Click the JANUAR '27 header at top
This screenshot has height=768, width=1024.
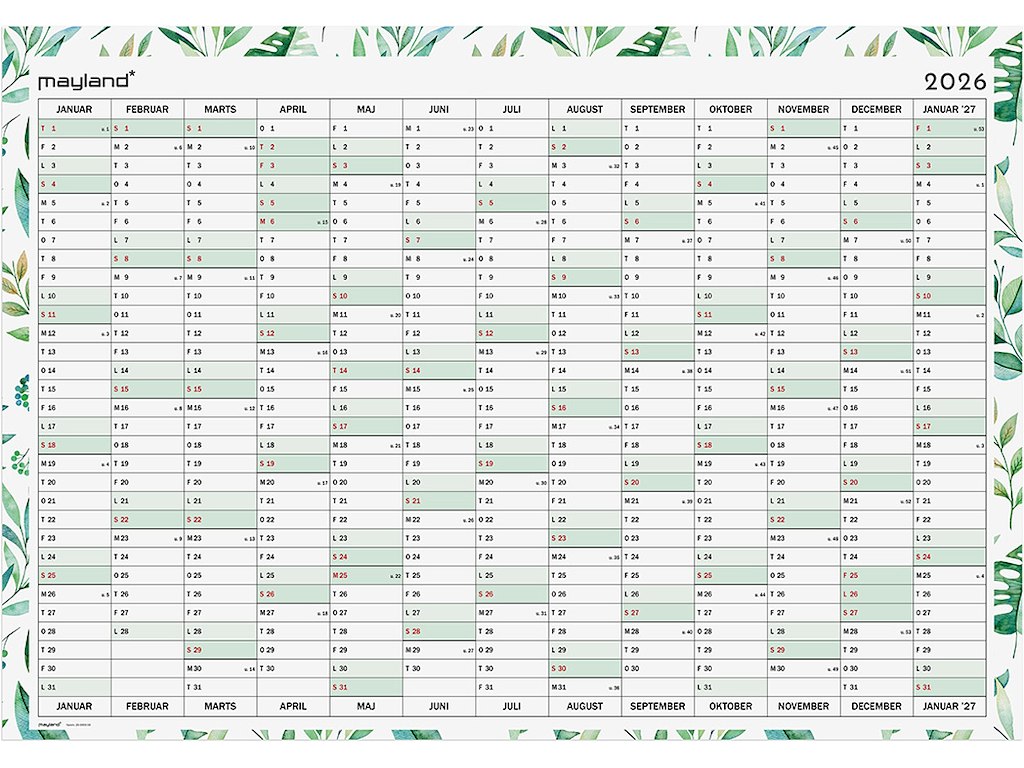(949, 109)
